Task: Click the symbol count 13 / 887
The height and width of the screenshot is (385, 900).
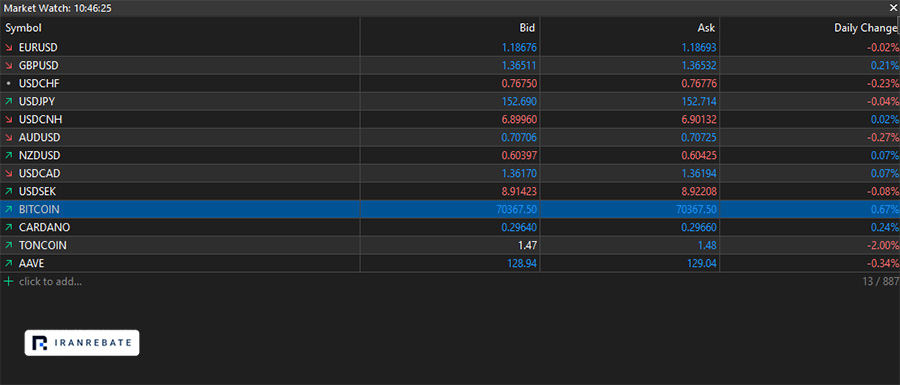Action: point(880,282)
